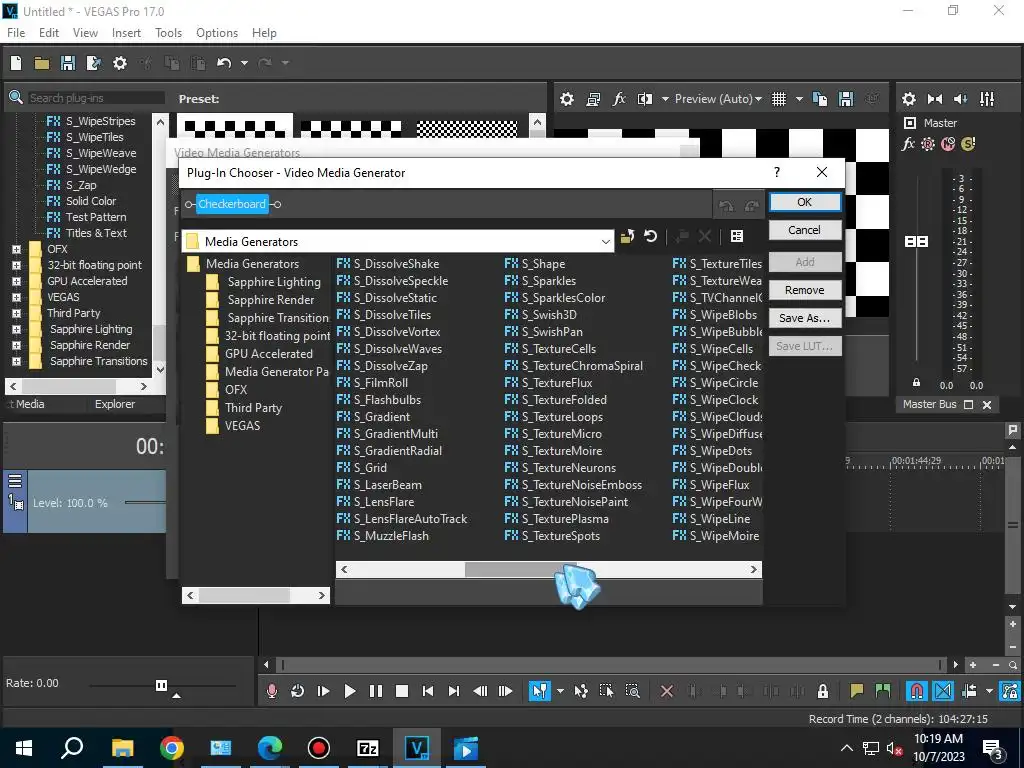Screen dimensions: 1024x768
Task: Toggle the Insert Marker flag icon
Action: click(x=856, y=691)
